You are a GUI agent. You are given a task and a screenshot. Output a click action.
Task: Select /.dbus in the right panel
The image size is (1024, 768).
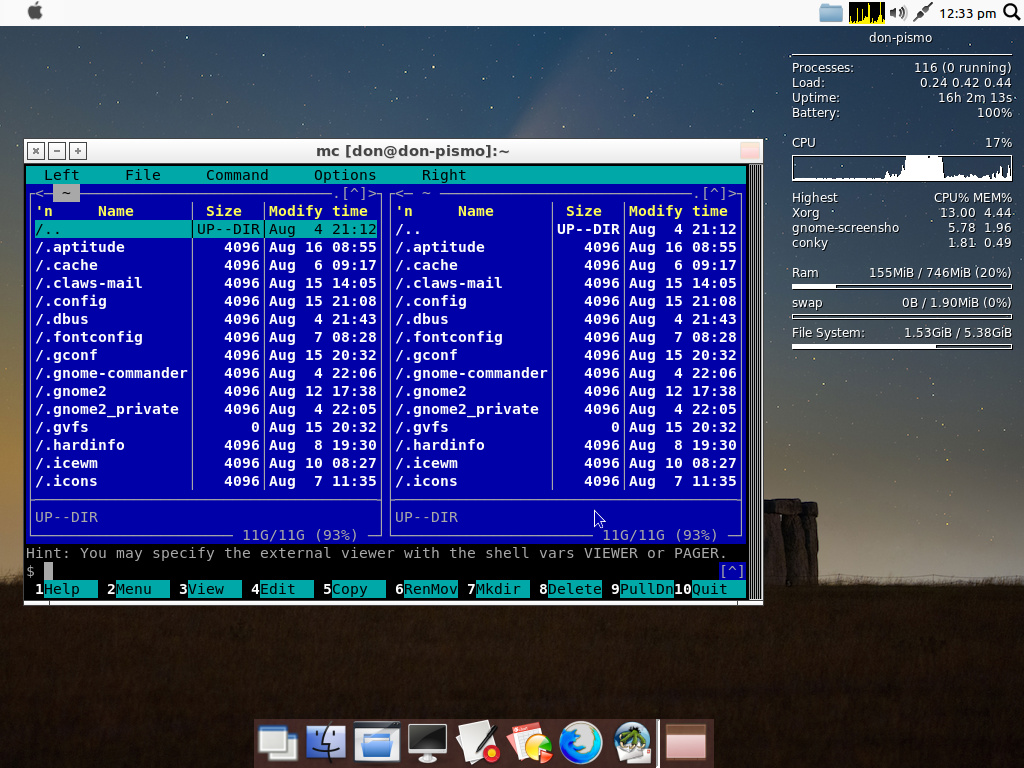pyautogui.click(x=566, y=319)
